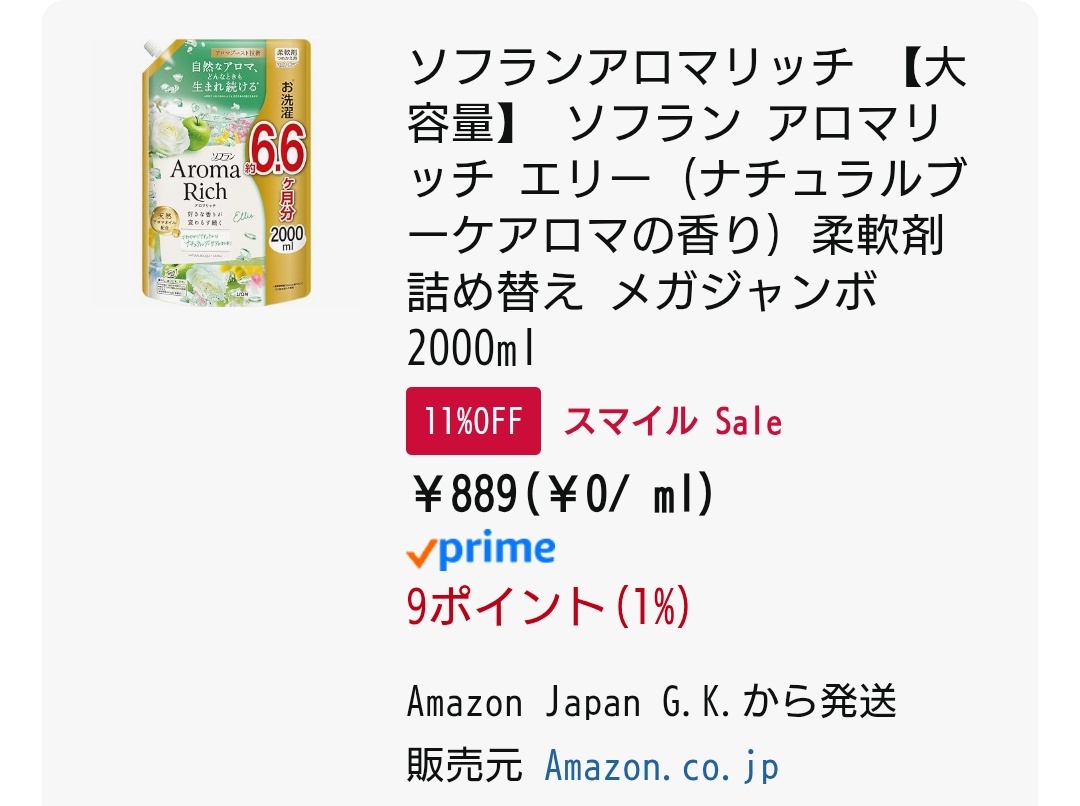Click the 9ポイント (1%) points text
Screen dimensions: 1080x806
(x=547, y=606)
